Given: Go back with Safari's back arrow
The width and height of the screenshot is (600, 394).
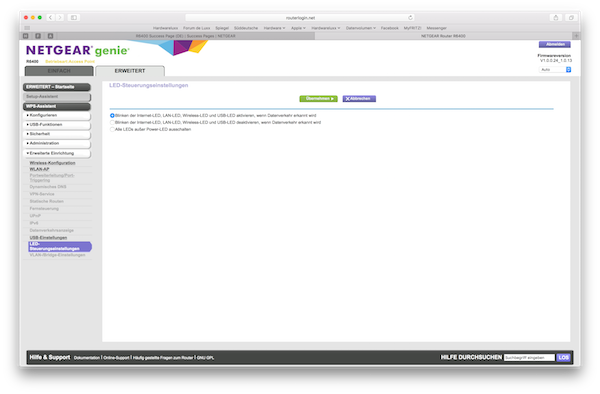Looking at the screenshot, I should click(51, 18).
